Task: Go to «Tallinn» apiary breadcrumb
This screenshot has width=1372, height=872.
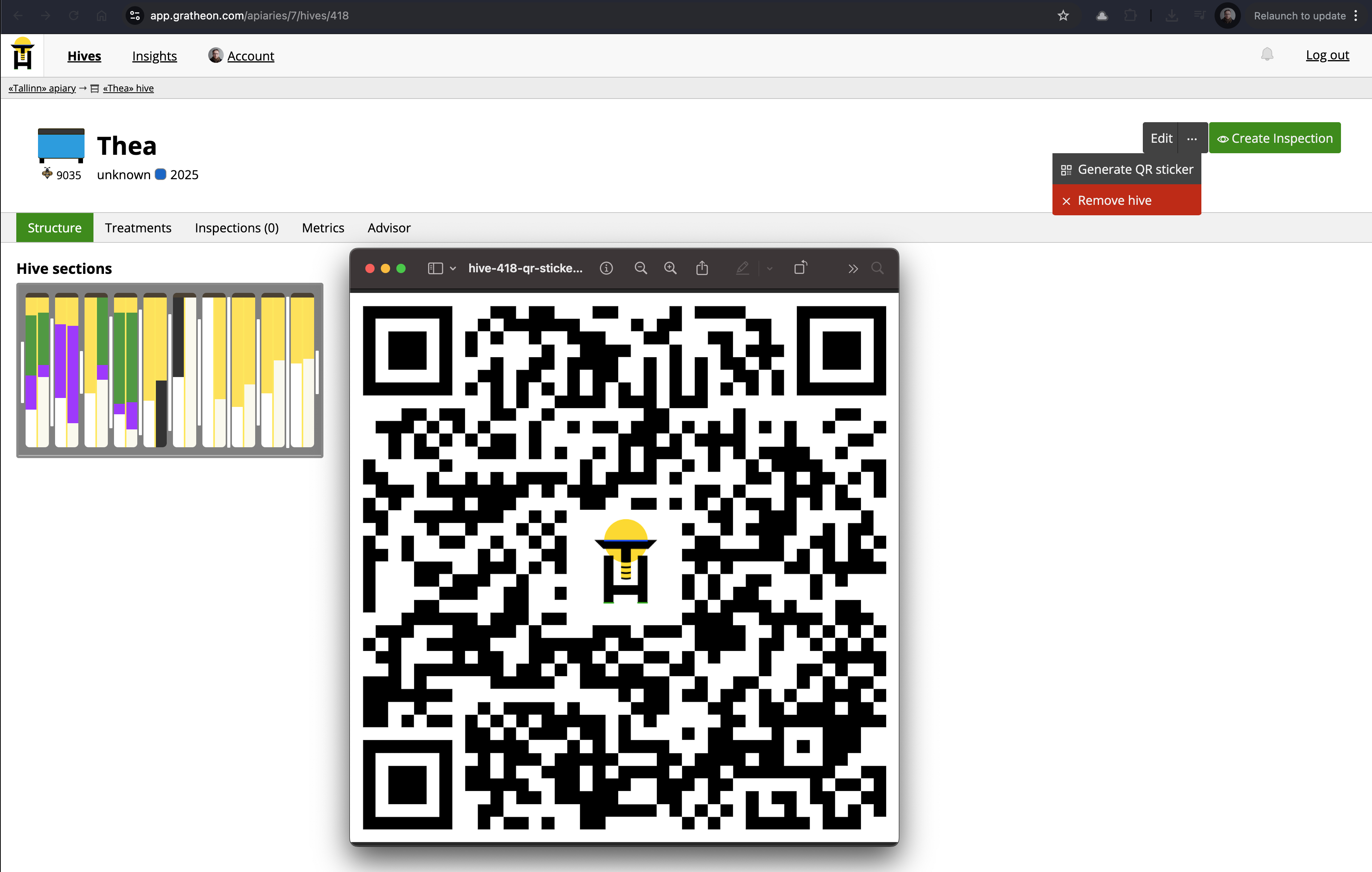Action: coord(42,88)
